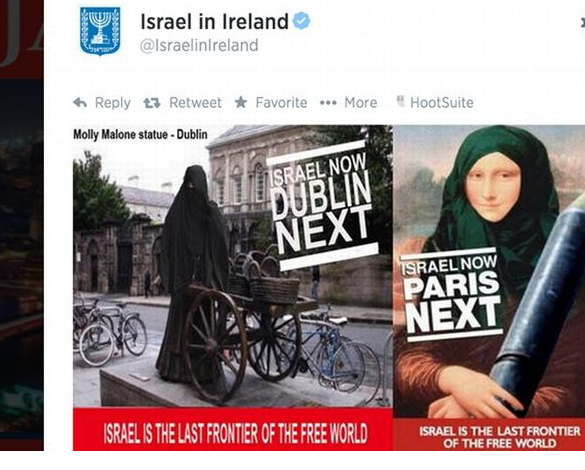Click the Retweet arrows icon
585x470 pixels.
[x=152, y=103]
